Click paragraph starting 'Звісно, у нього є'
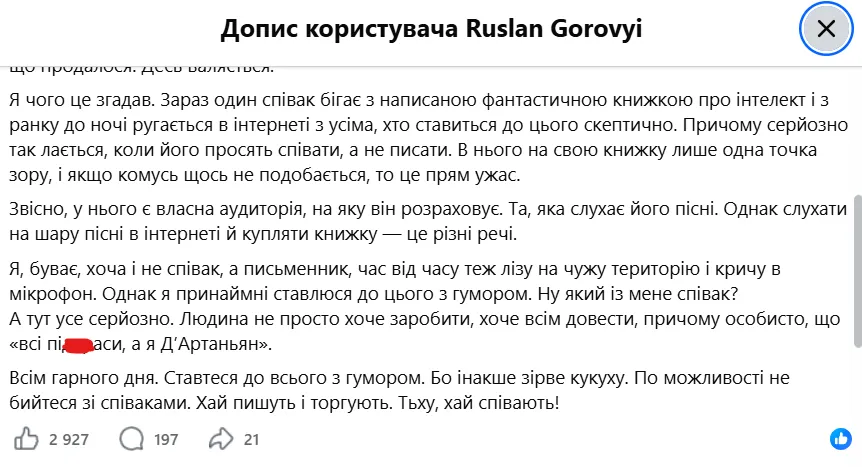862x467 pixels. (428, 222)
